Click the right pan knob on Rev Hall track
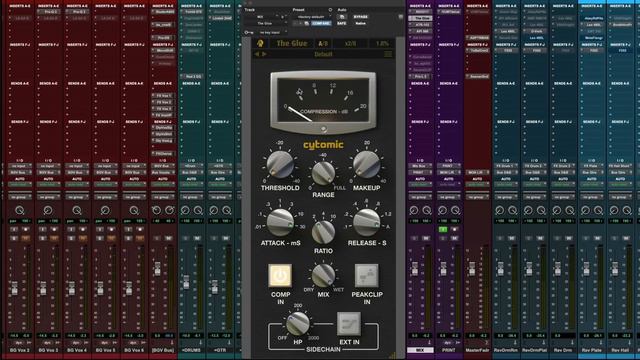The image size is (640, 360). (x=627, y=210)
